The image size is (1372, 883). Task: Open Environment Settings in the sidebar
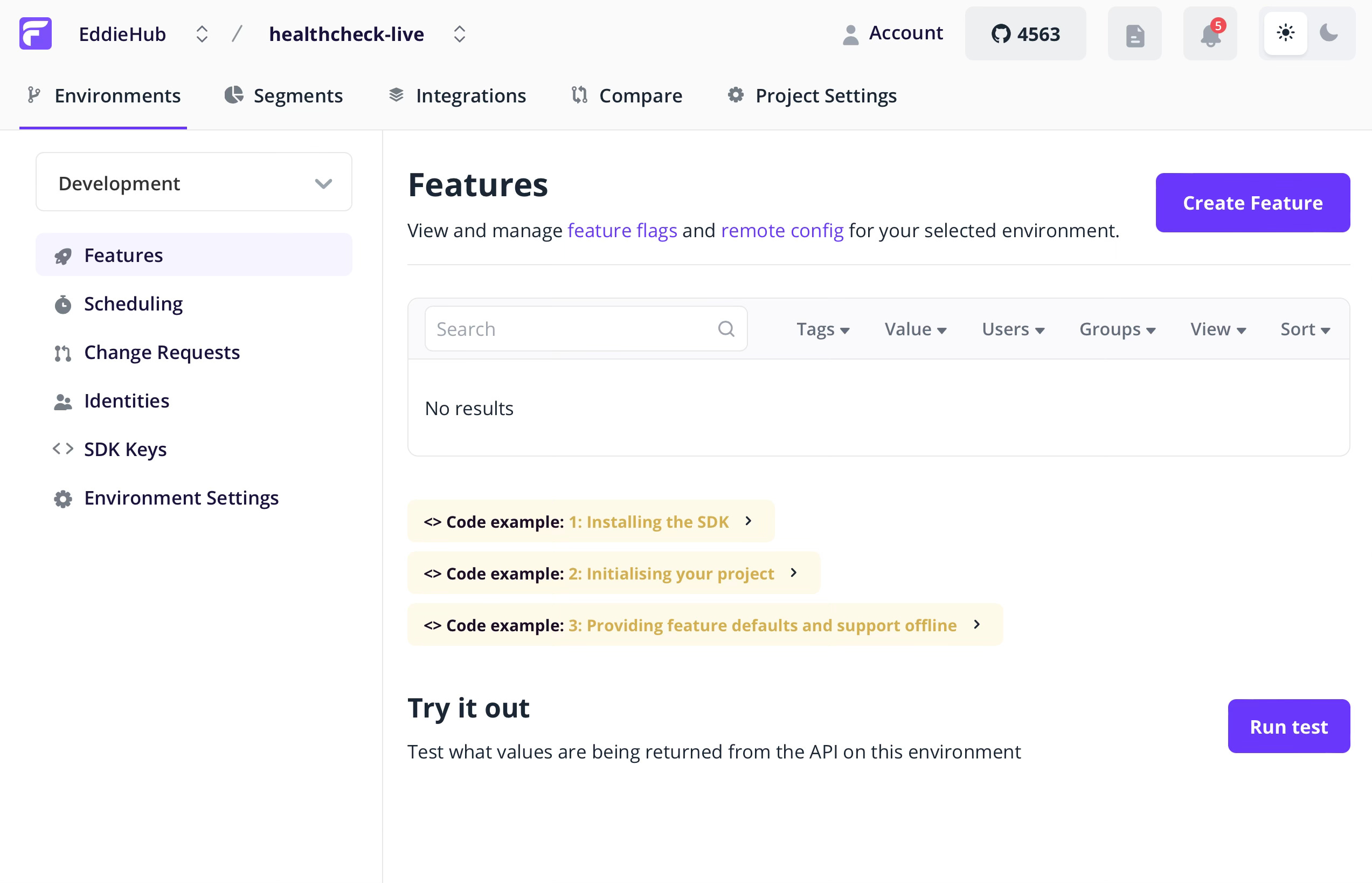click(x=193, y=498)
